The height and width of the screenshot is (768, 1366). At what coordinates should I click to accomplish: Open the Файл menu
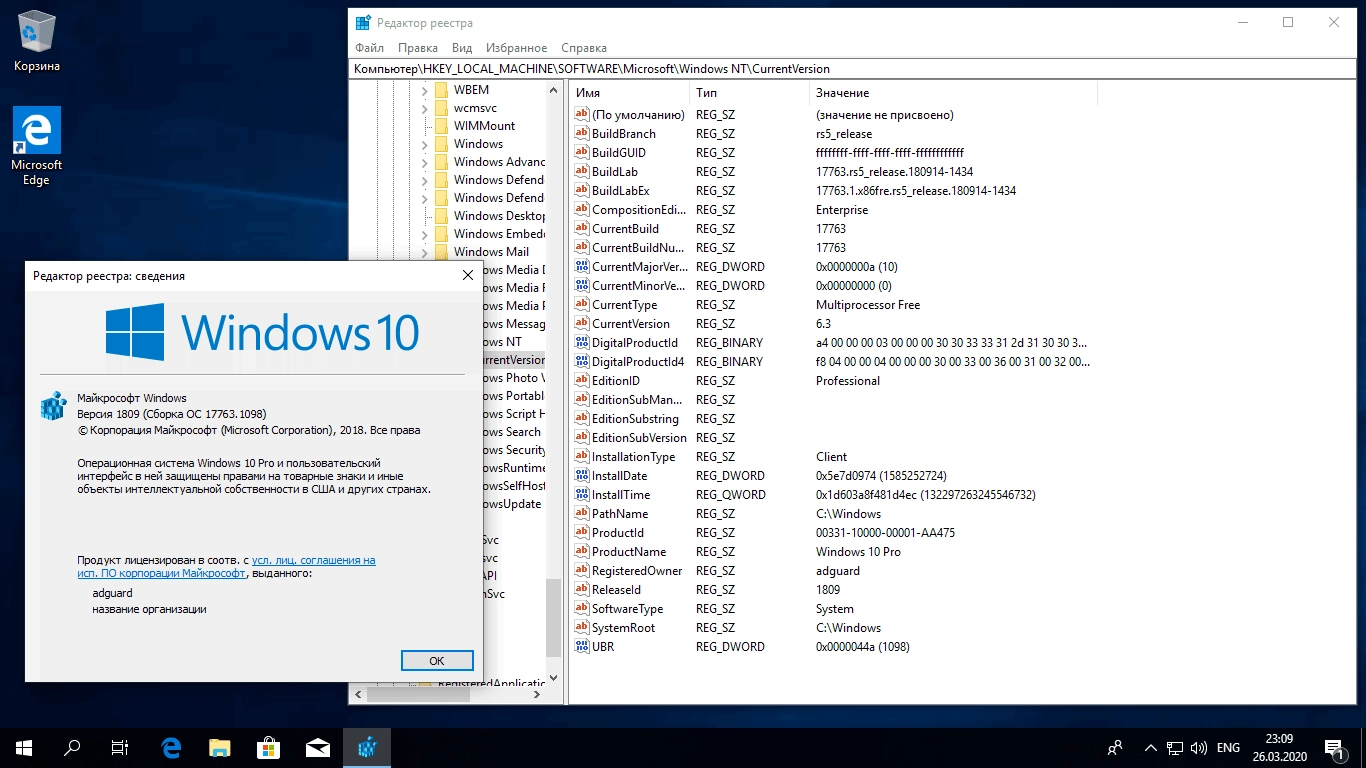[369, 48]
